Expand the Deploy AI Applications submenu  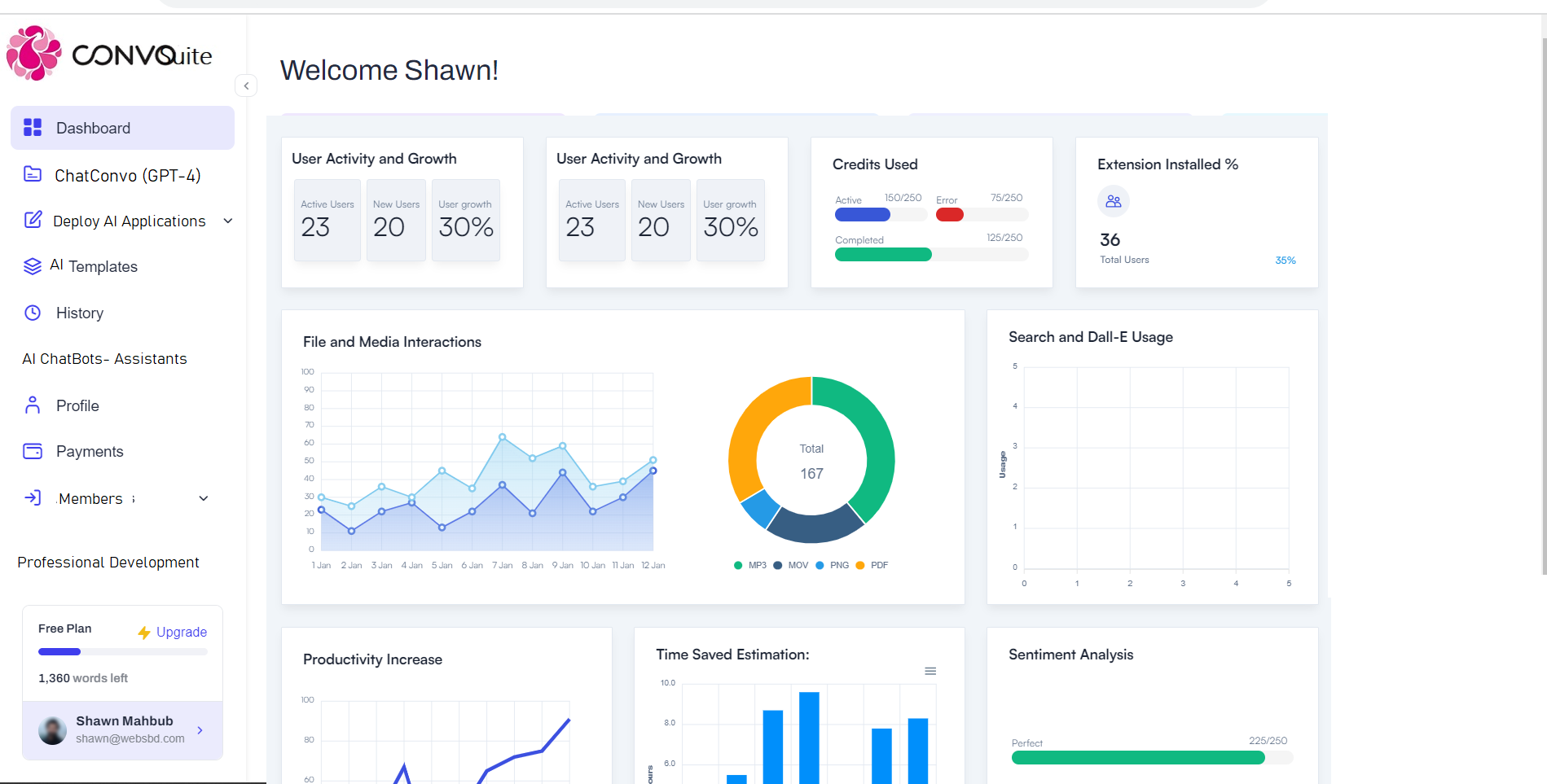(x=228, y=221)
